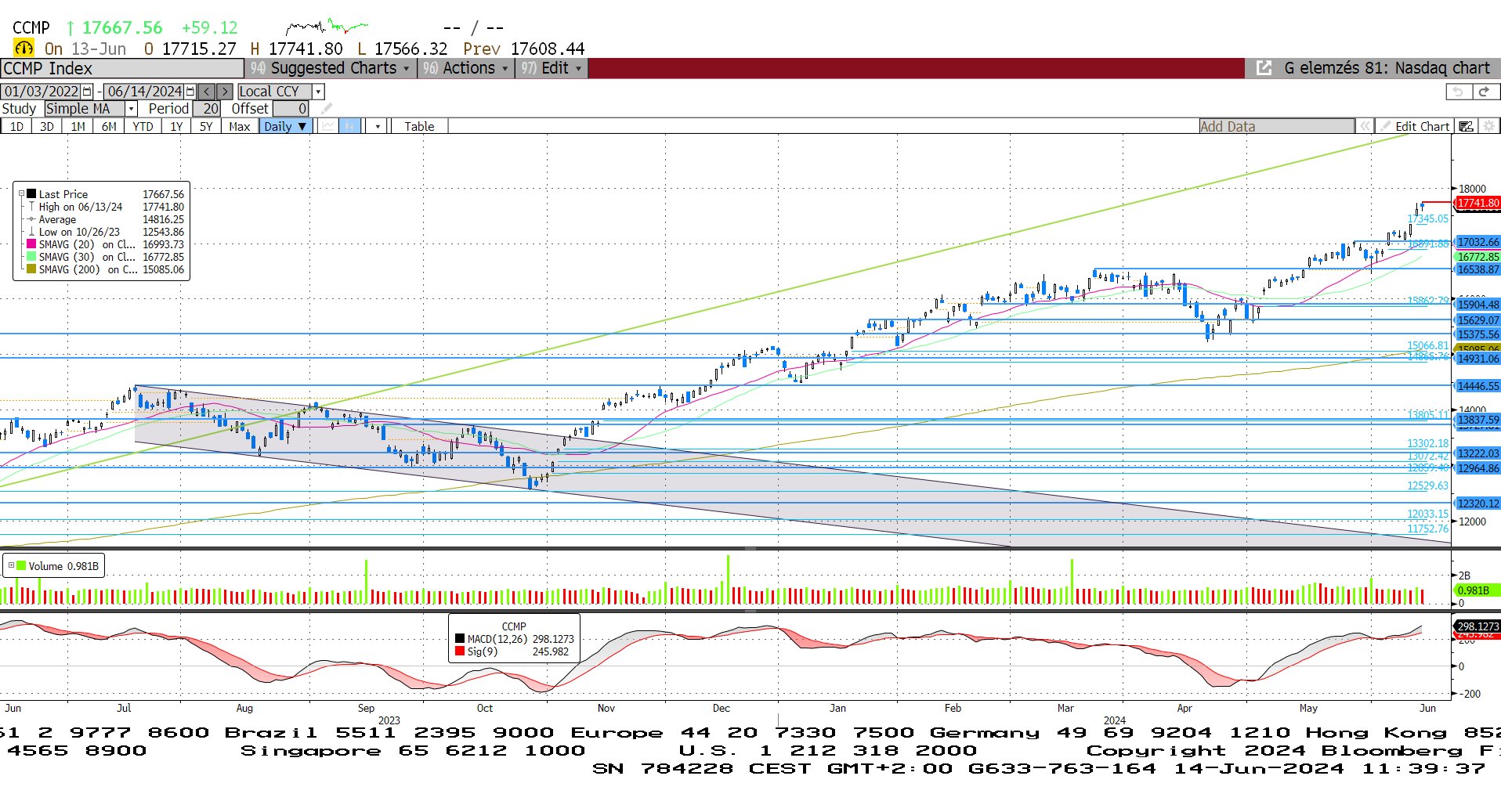
Task: Click the 0.981B volume axis label
Action: click(x=1477, y=590)
